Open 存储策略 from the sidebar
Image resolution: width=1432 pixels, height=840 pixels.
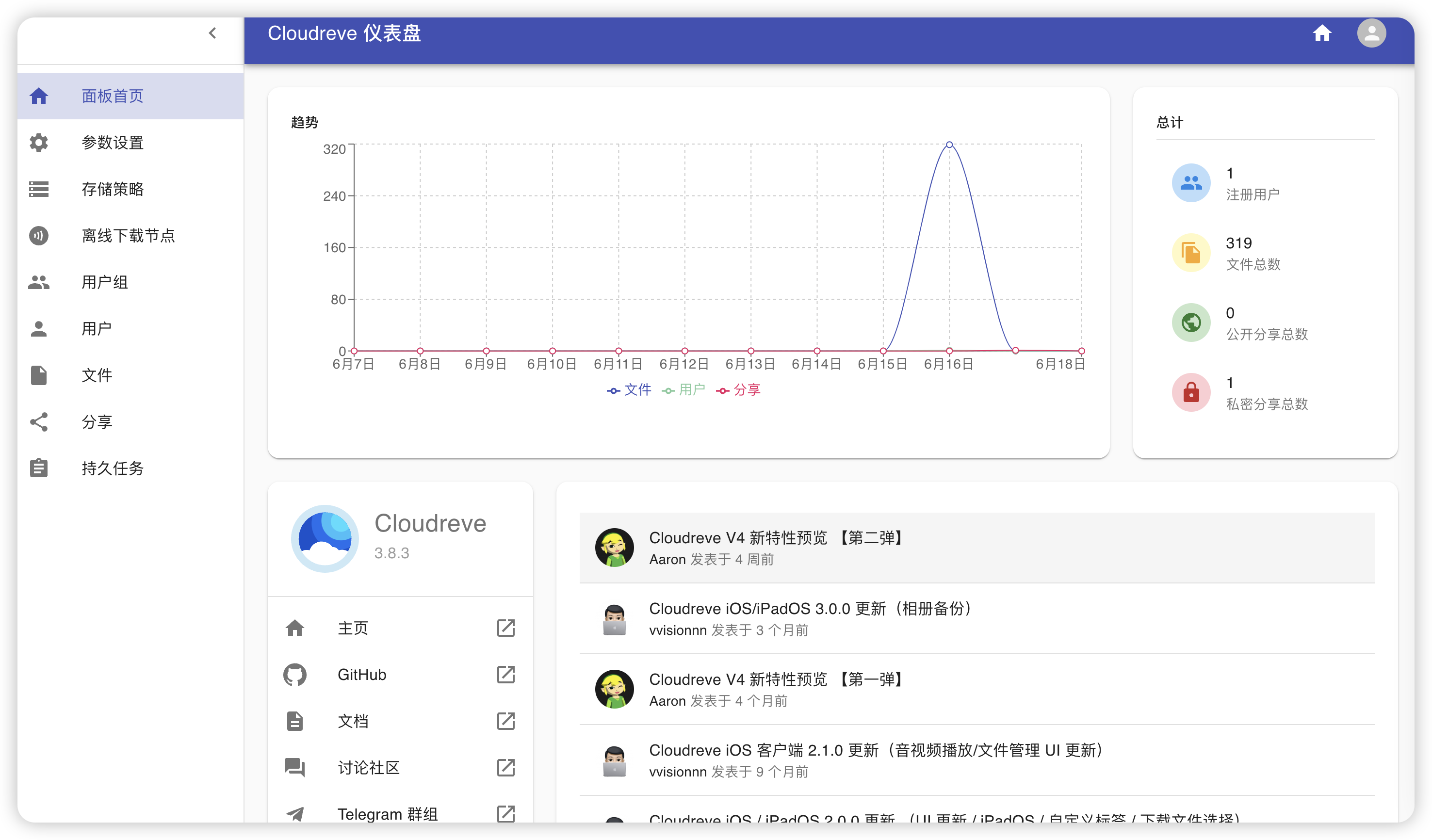[130, 189]
